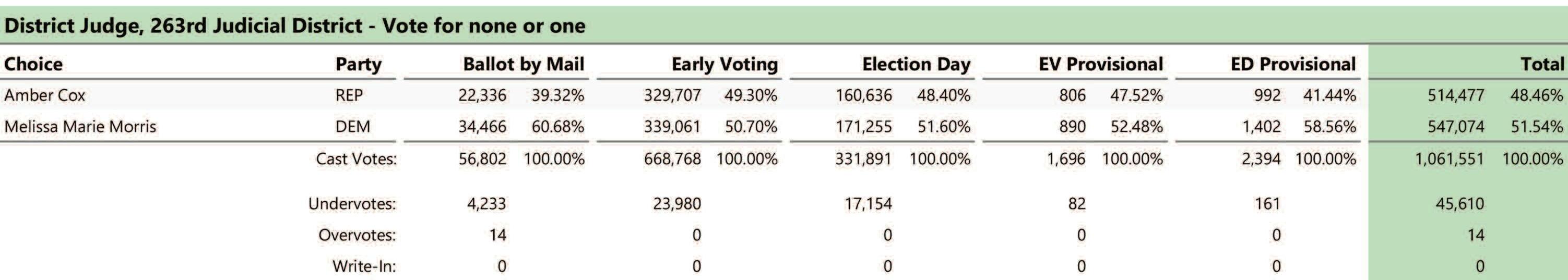
Task: Select the Choice column header
Action: pyautogui.click(x=33, y=64)
